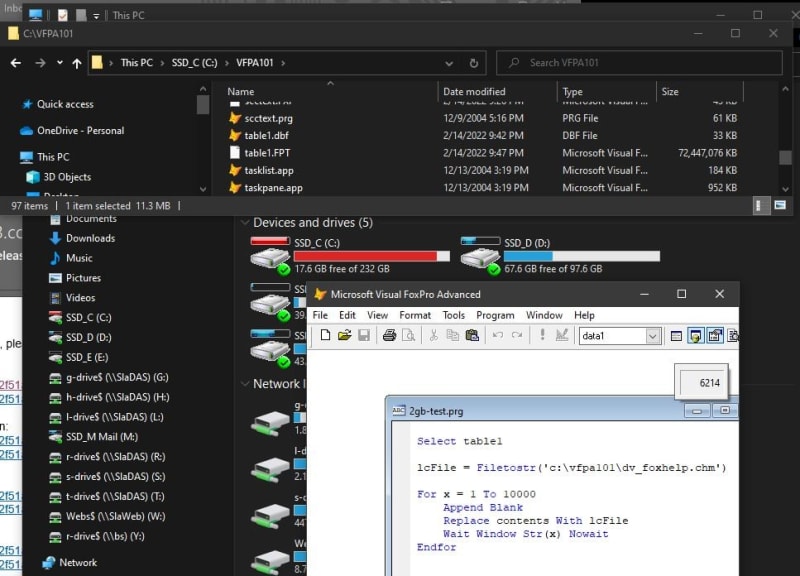Select the table1.FPT file row
The height and width of the screenshot is (576, 800).
pos(483,153)
